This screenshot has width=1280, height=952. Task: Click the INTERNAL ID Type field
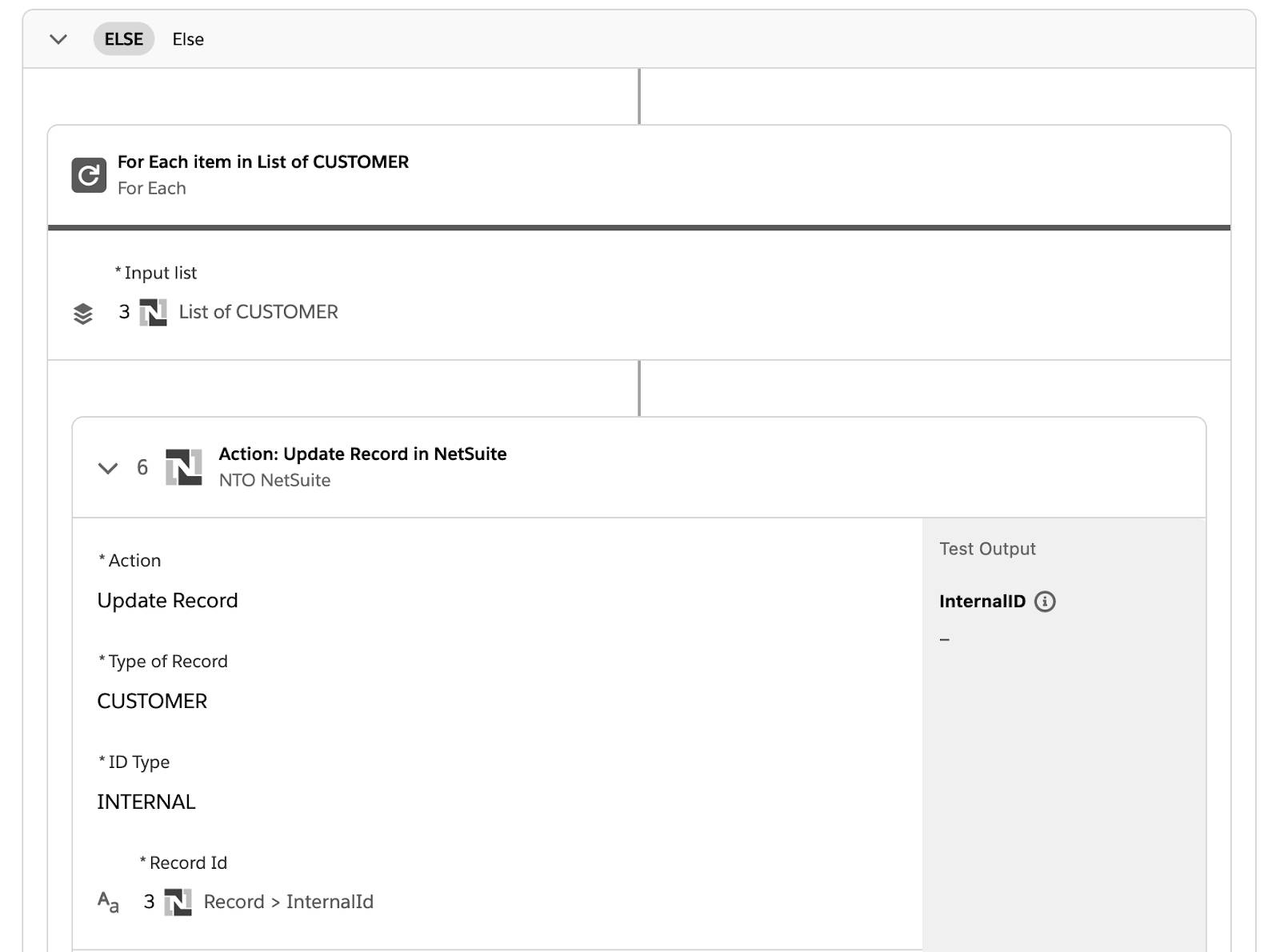pos(146,802)
